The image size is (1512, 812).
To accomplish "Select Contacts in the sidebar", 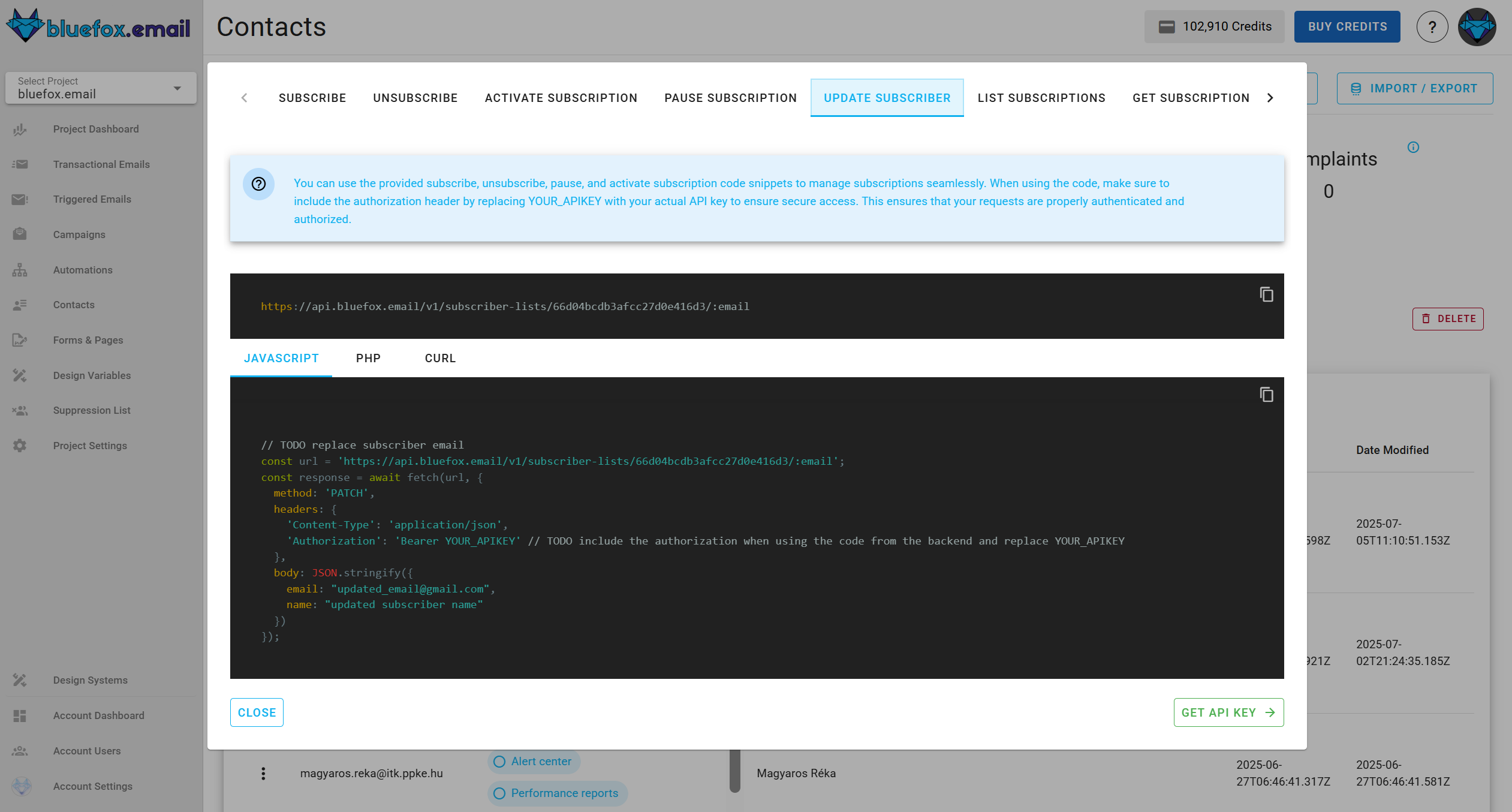I will [73, 305].
